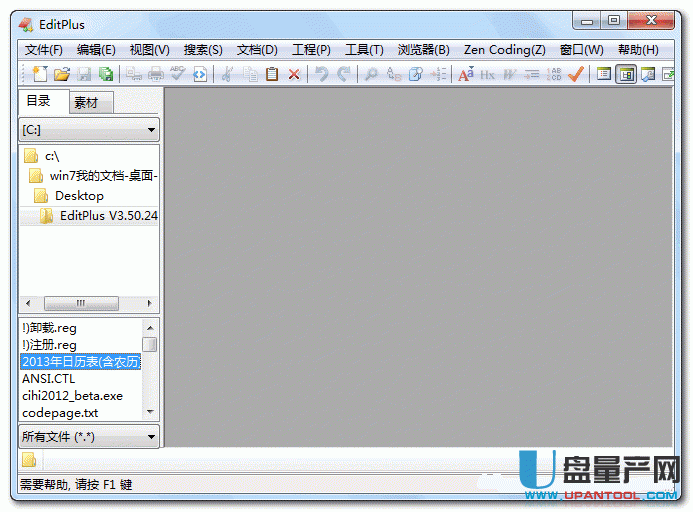Click file list vertical scrollbar thumb
693x512 pixels.
tap(150, 344)
